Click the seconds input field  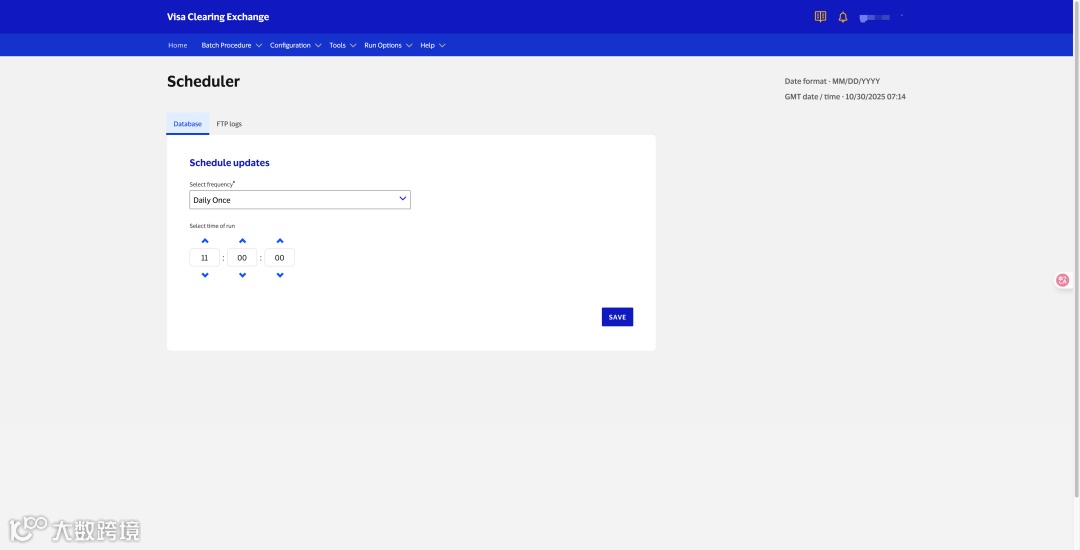point(280,257)
